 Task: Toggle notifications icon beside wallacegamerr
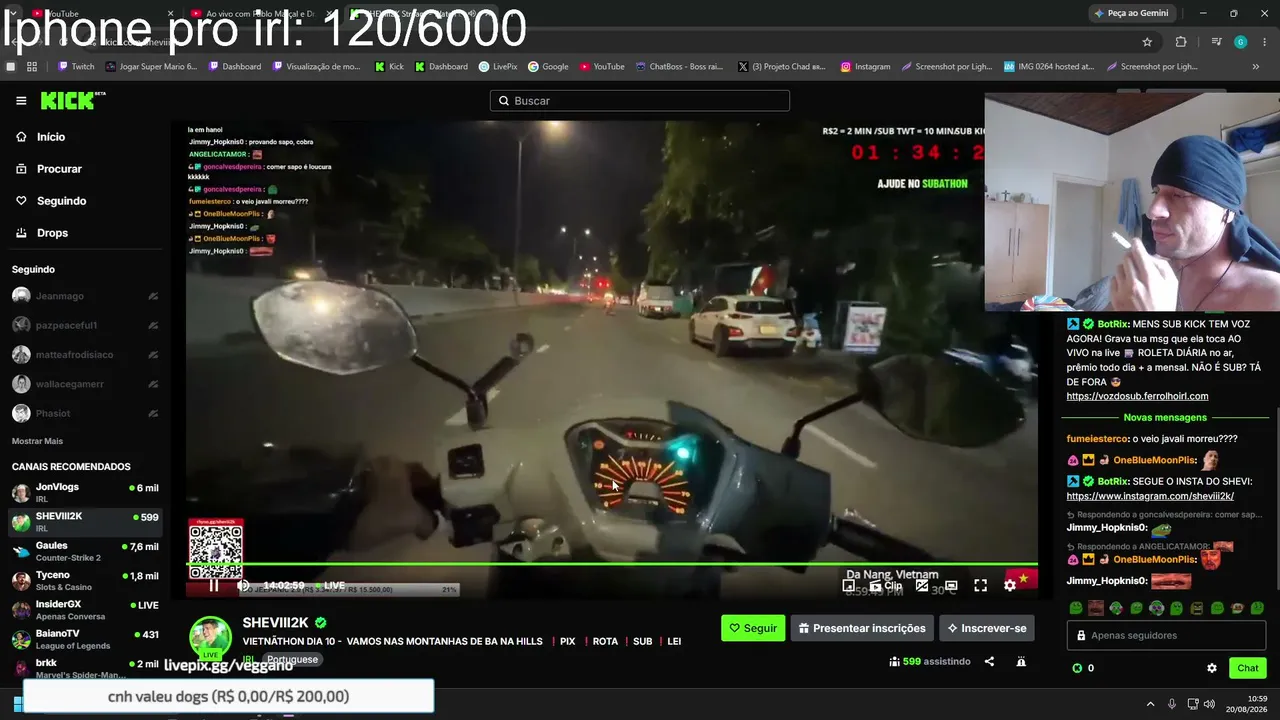tap(153, 384)
